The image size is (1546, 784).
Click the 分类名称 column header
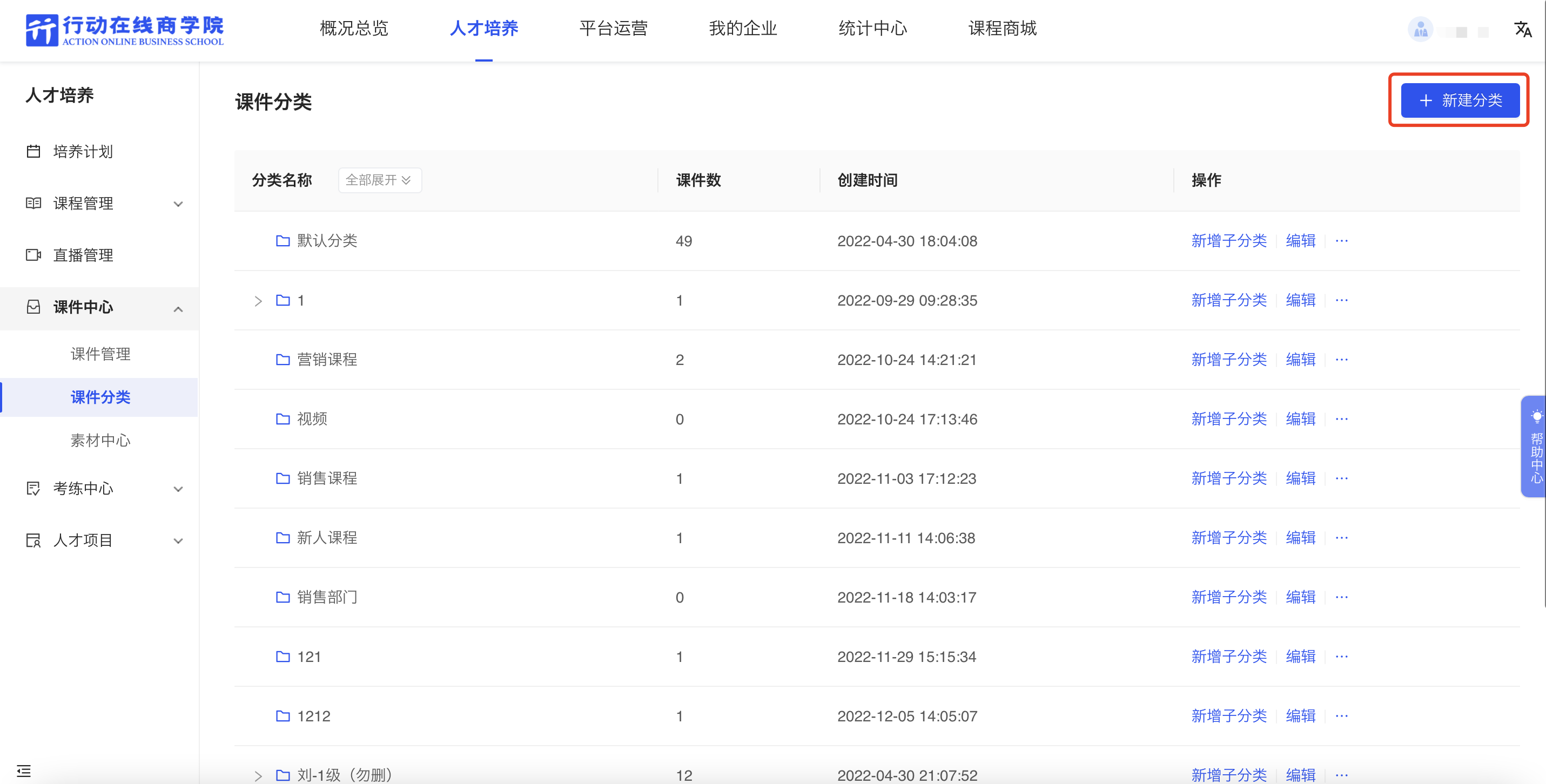tap(281, 180)
